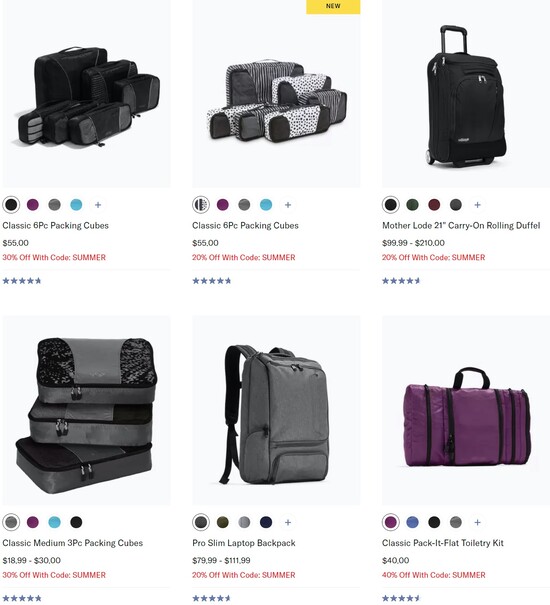
Task: Pick olive swatch for Pro Slim Laptop Backpack
Action: [x=223, y=522]
